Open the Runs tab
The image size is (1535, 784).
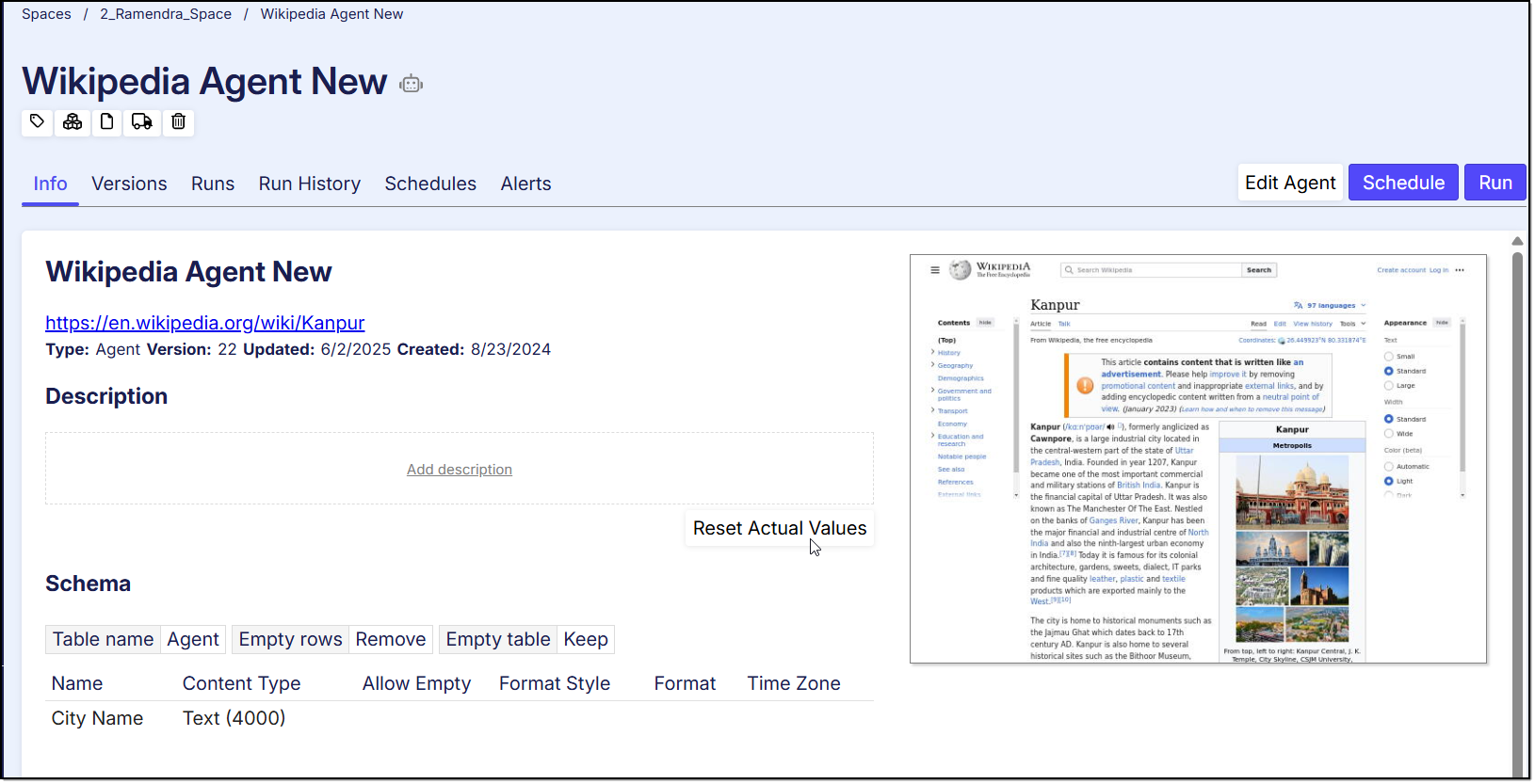tap(213, 184)
